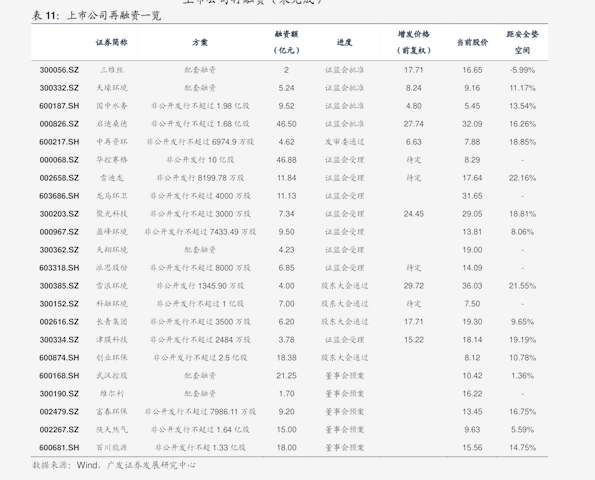Viewport: 595px width, 480px height.
Task: Click the 29.72 issue price cell
Action: tap(414, 286)
